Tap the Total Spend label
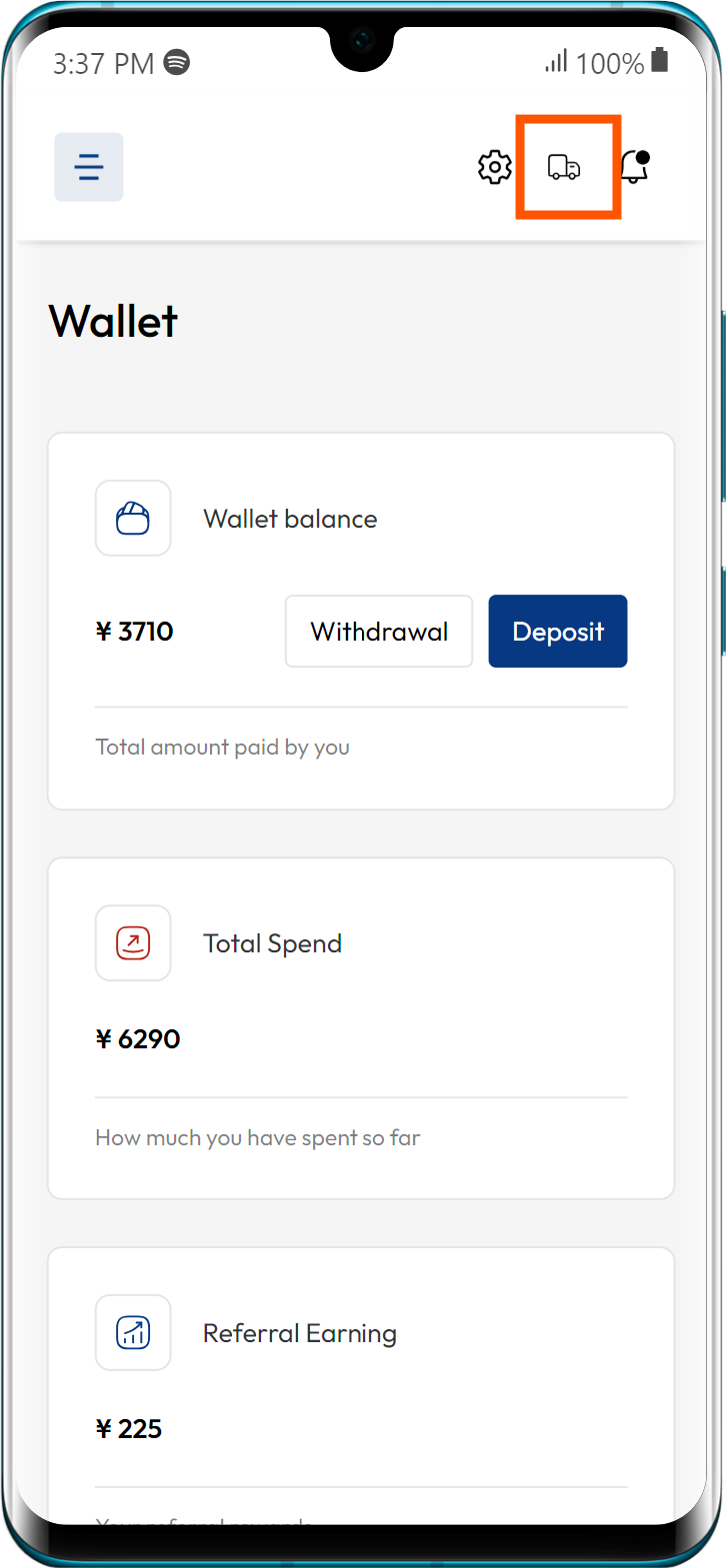Screen dimensions: 726x1568 tap(272, 943)
